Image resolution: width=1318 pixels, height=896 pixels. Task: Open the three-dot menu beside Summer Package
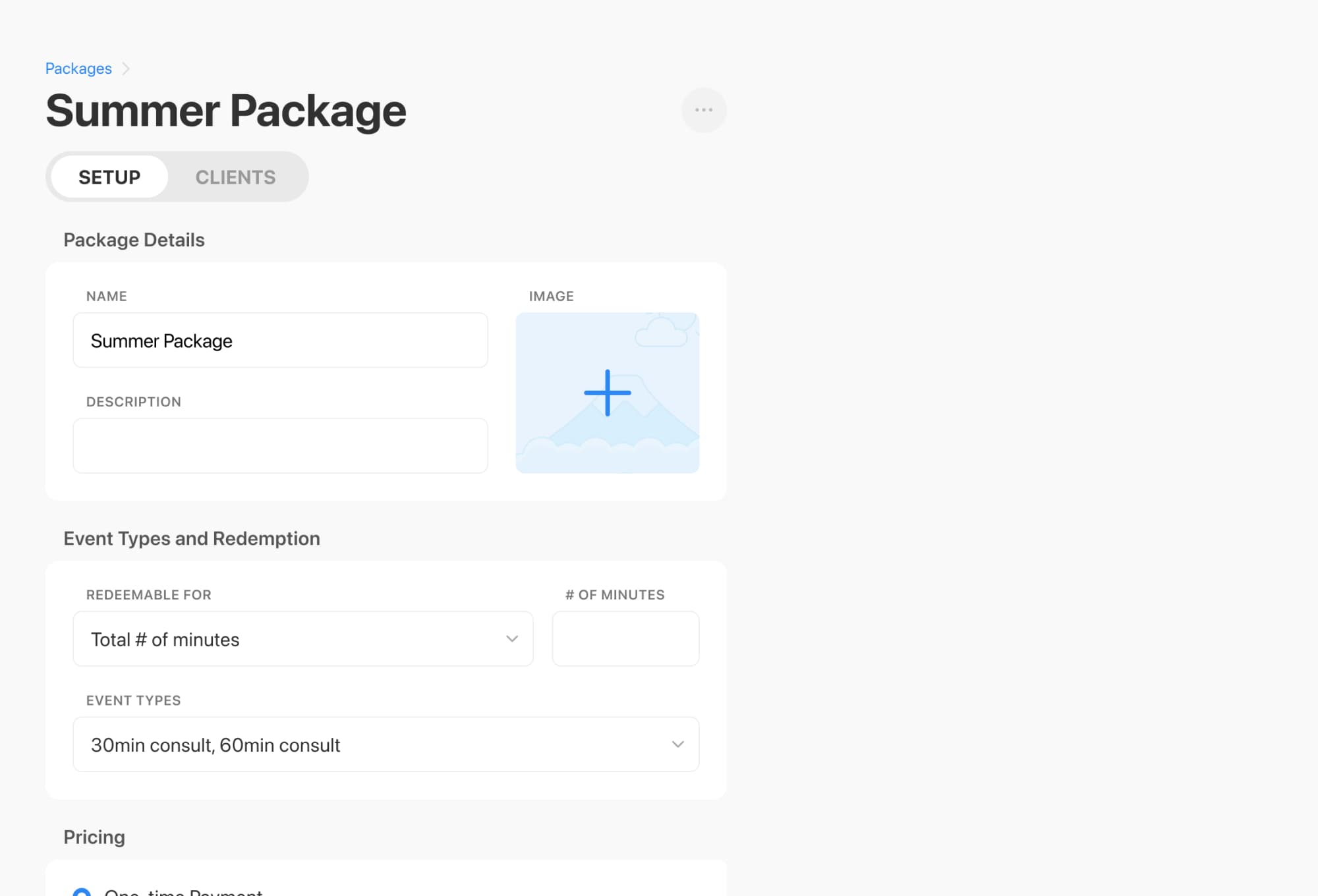click(x=704, y=110)
